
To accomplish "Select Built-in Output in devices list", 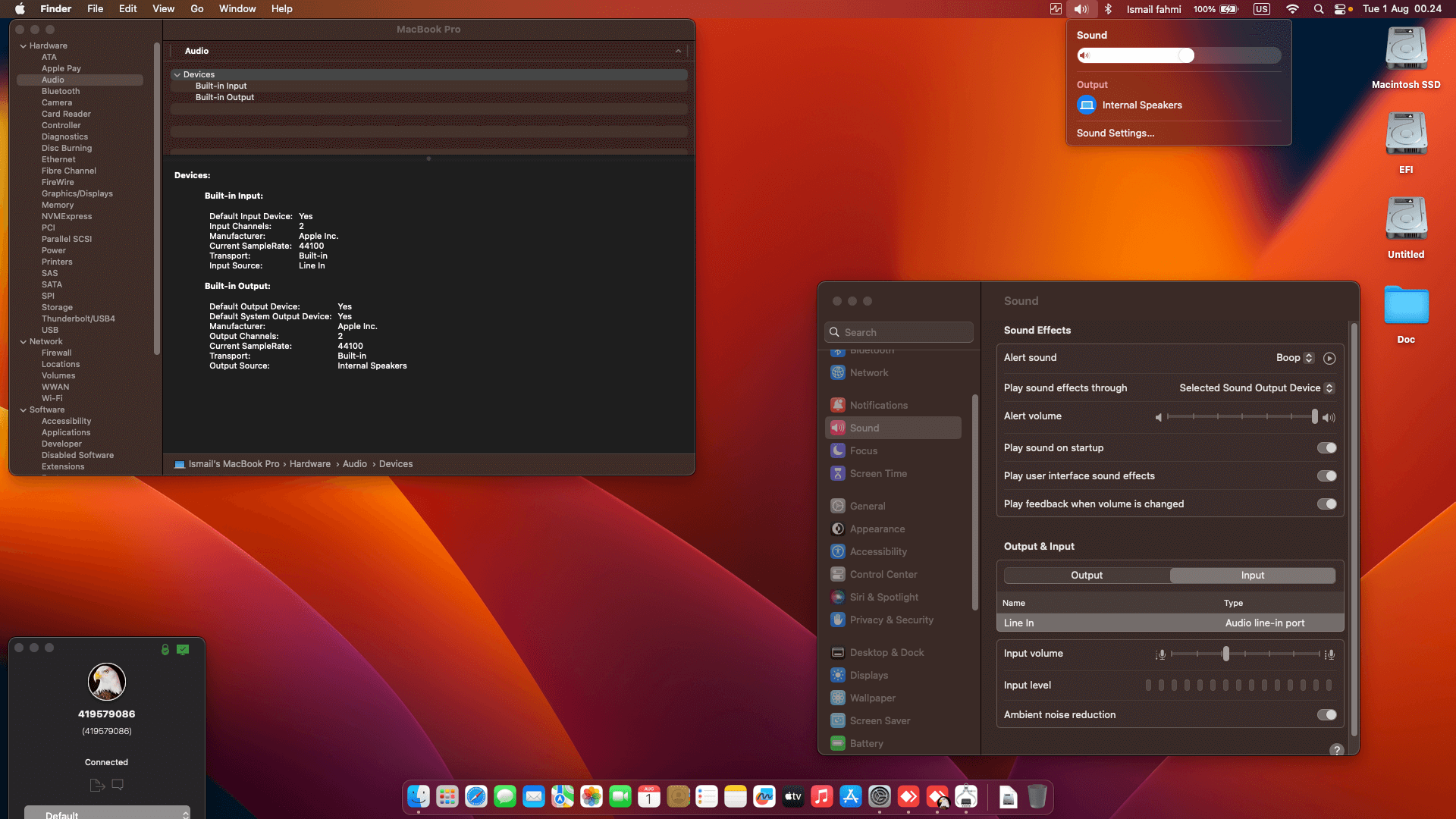I will pyautogui.click(x=224, y=98).
